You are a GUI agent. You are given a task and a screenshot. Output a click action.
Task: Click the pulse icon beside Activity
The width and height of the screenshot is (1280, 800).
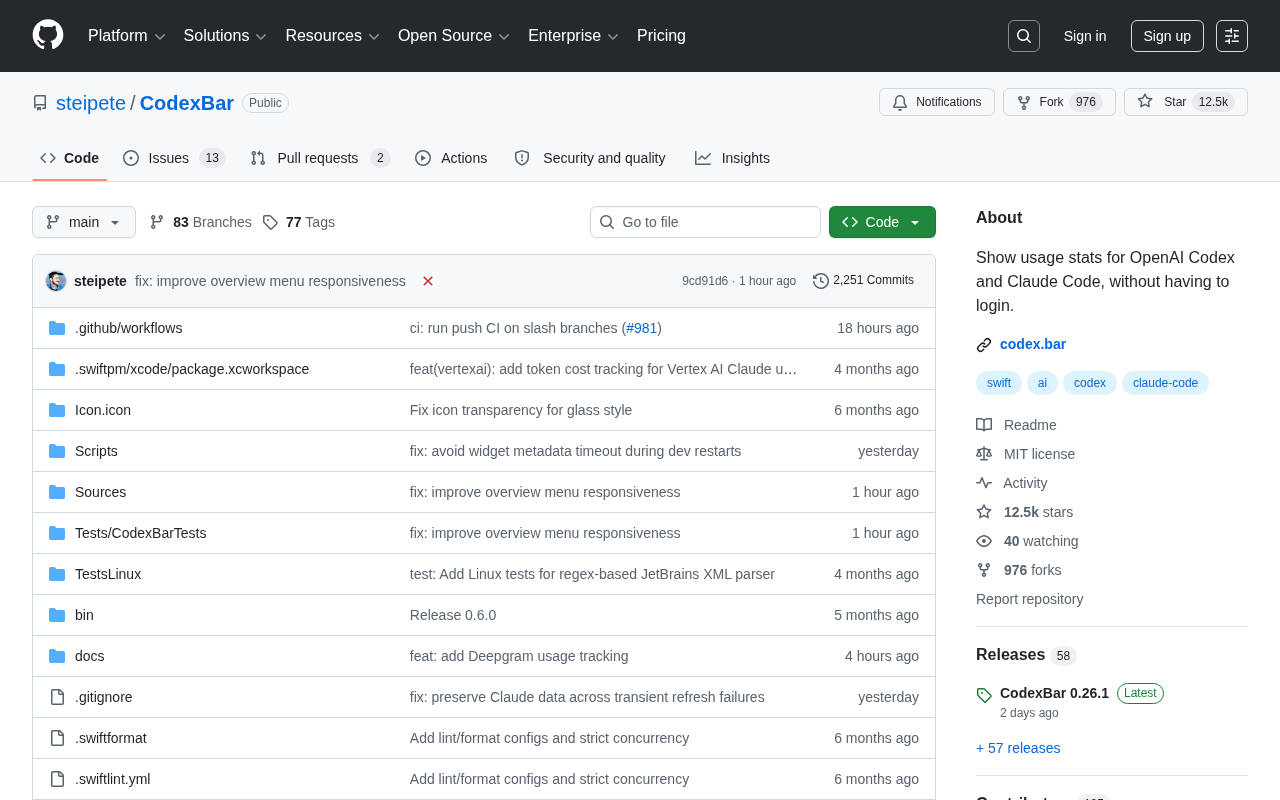pyautogui.click(x=984, y=483)
